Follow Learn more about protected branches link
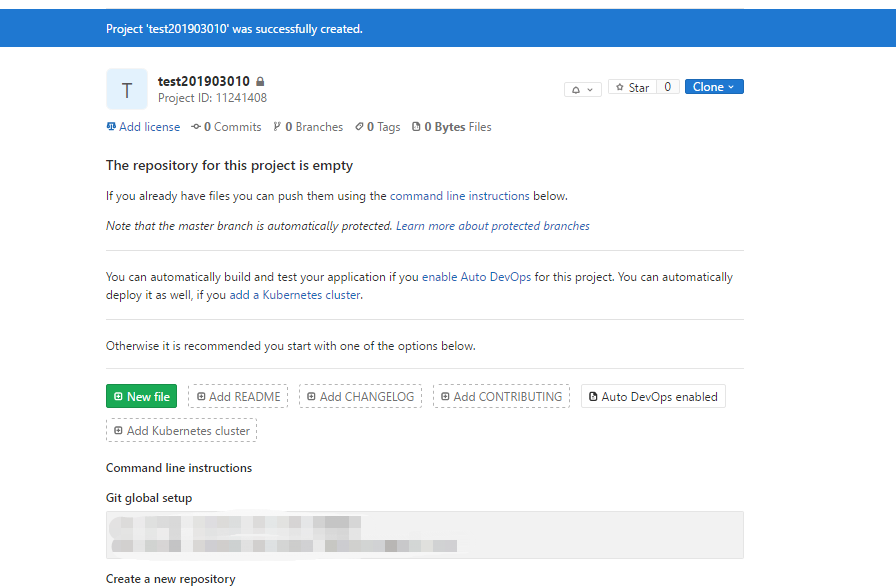Screen dimensions: 896x587 (493, 226)
